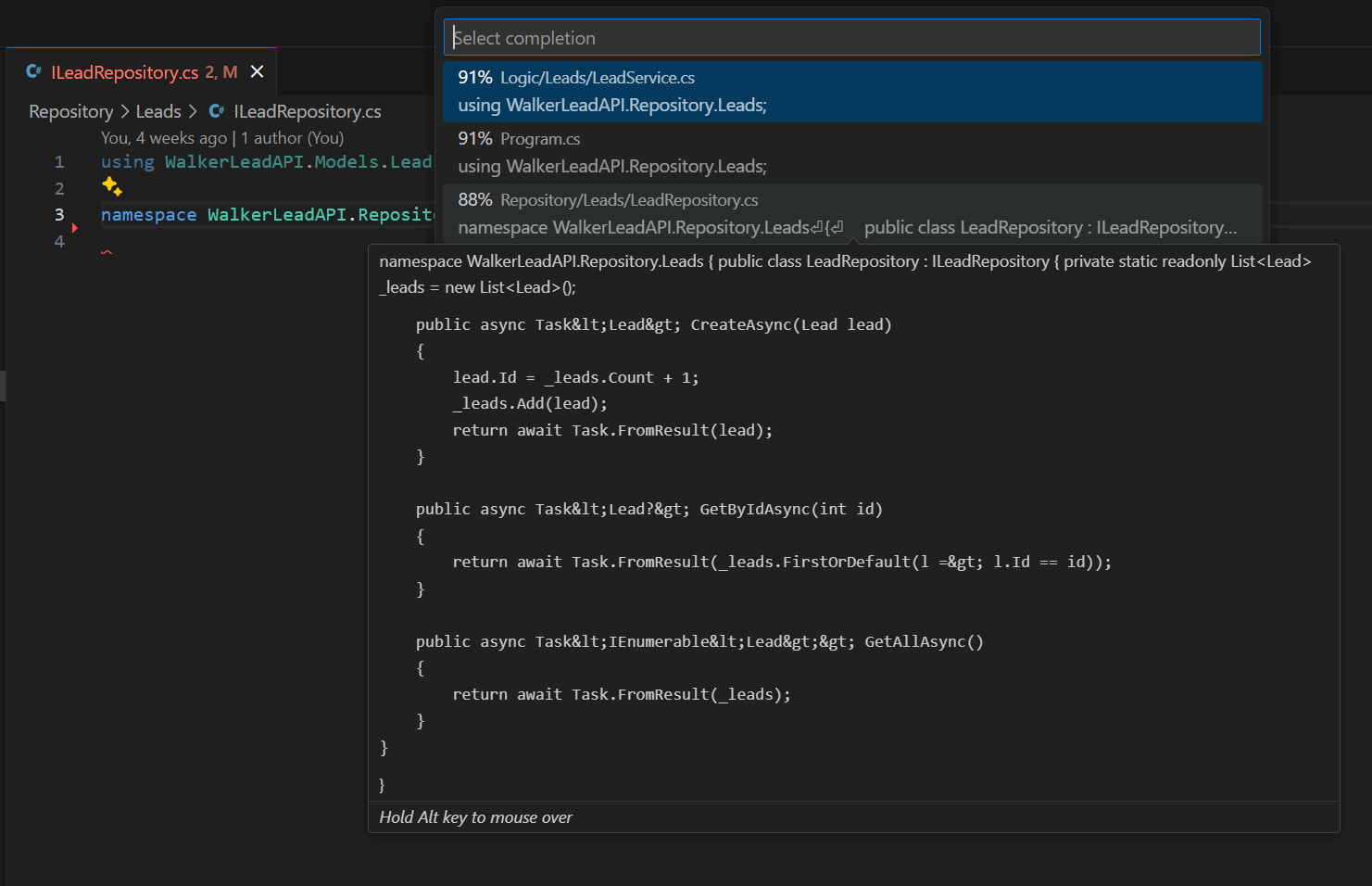Choose the Program.cs 91% completion
Screen dimensions: 1372x886
852,153
